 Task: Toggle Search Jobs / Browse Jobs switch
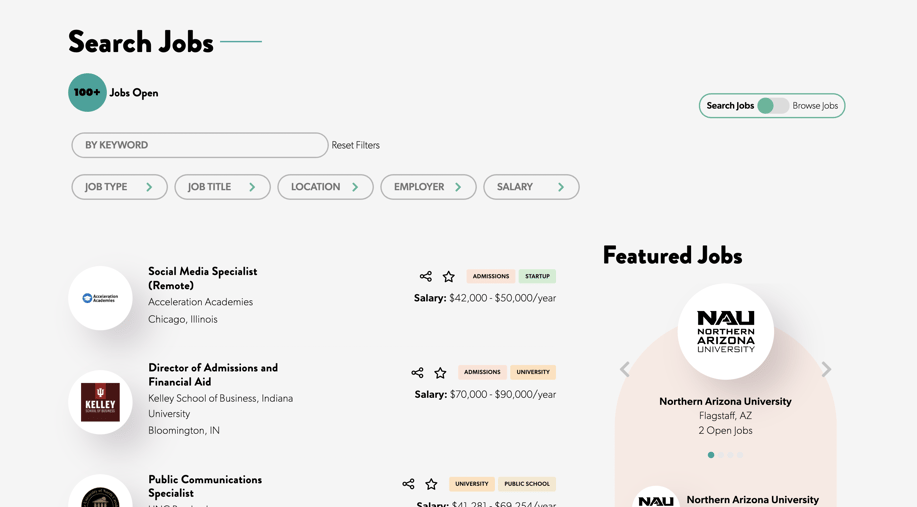click(x=772, y=106)
